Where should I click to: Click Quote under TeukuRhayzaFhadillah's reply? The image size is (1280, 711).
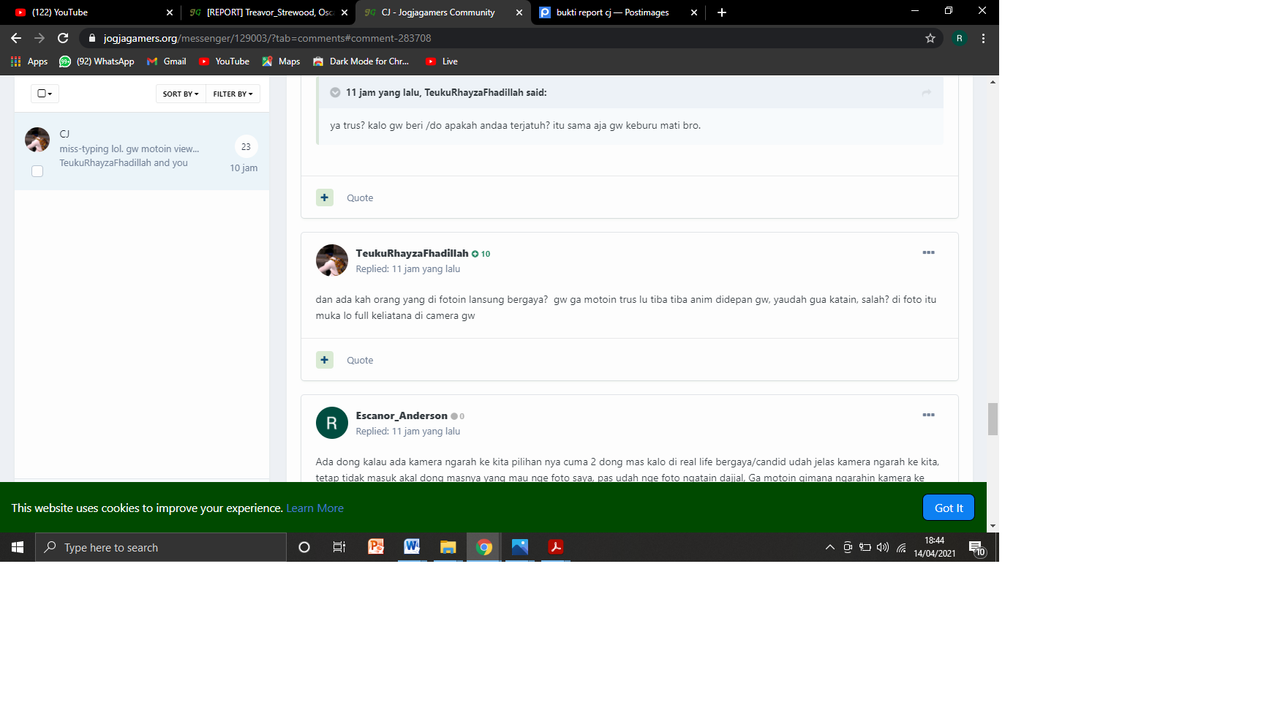(x=360, y=360)
